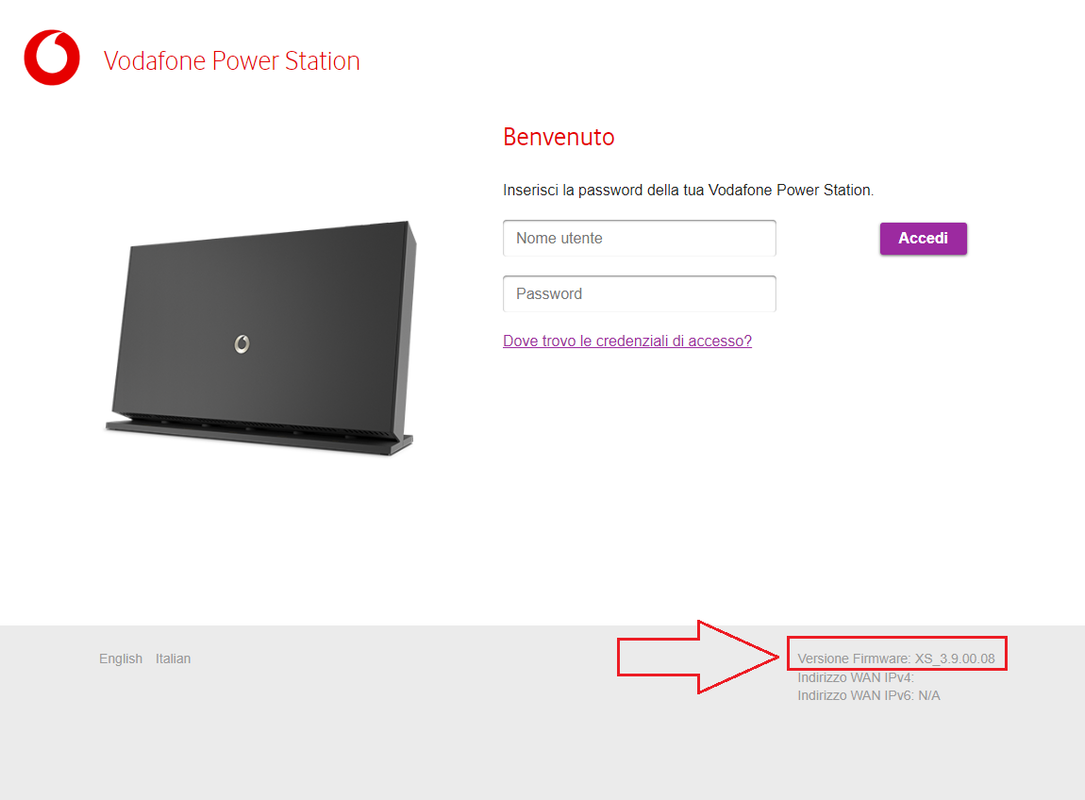Open 'Dove trovo le credenziali di accesso?' link
Screen dimensions: 1085x800
coord(627,340)
